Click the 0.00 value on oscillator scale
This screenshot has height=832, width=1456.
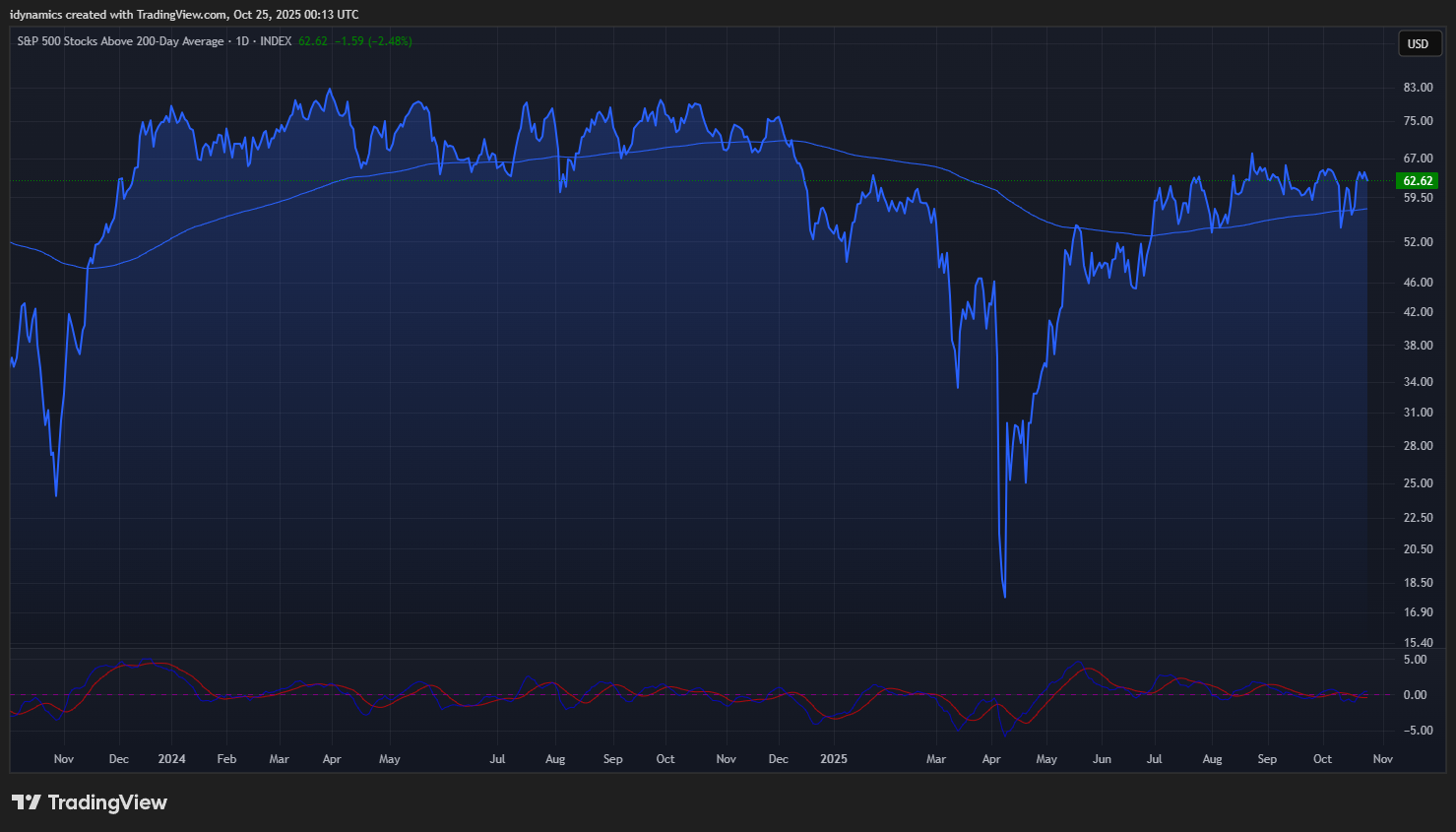click(1415, 695)
